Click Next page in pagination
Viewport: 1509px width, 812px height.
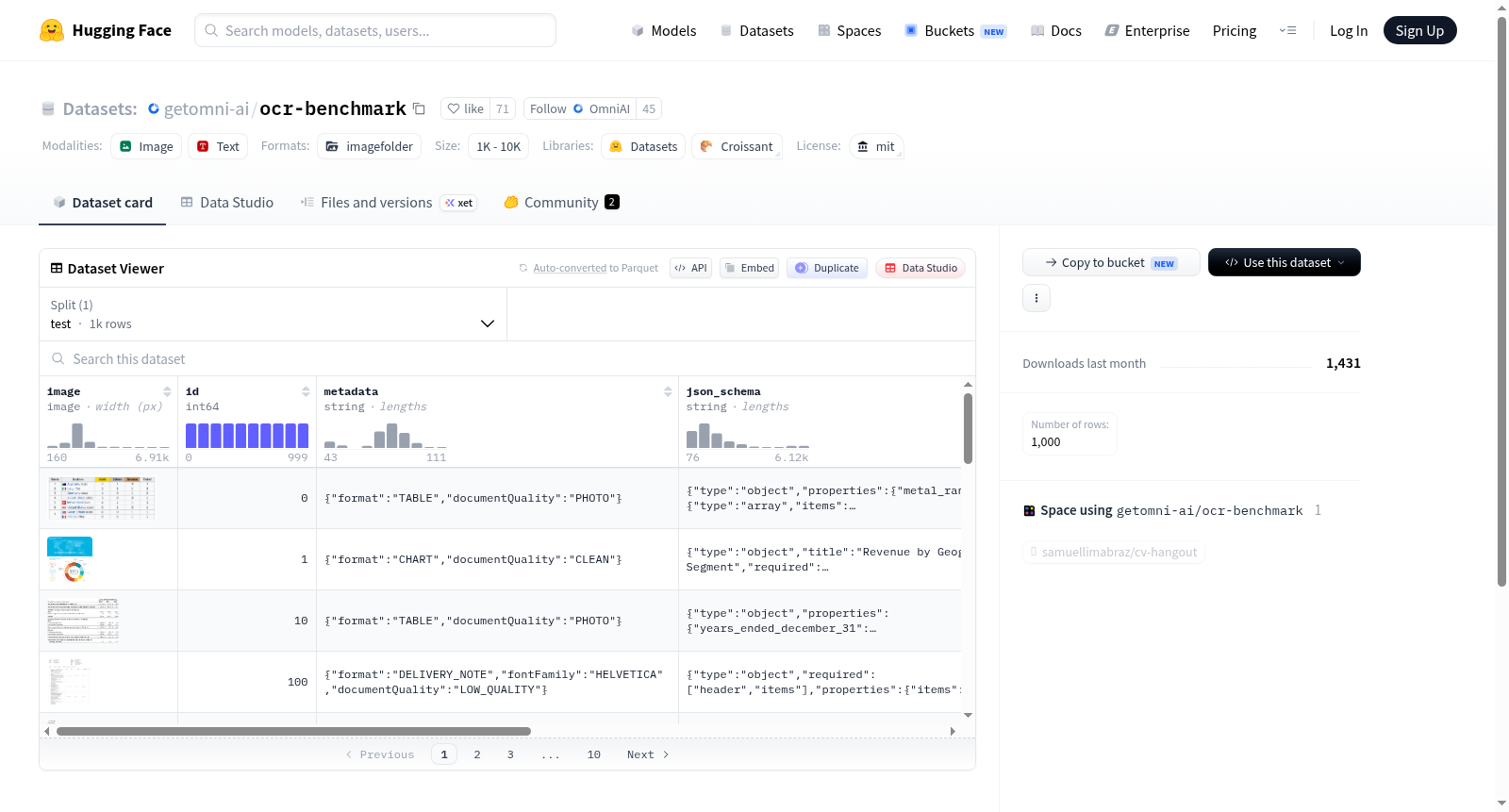click(x=648, y=754)
